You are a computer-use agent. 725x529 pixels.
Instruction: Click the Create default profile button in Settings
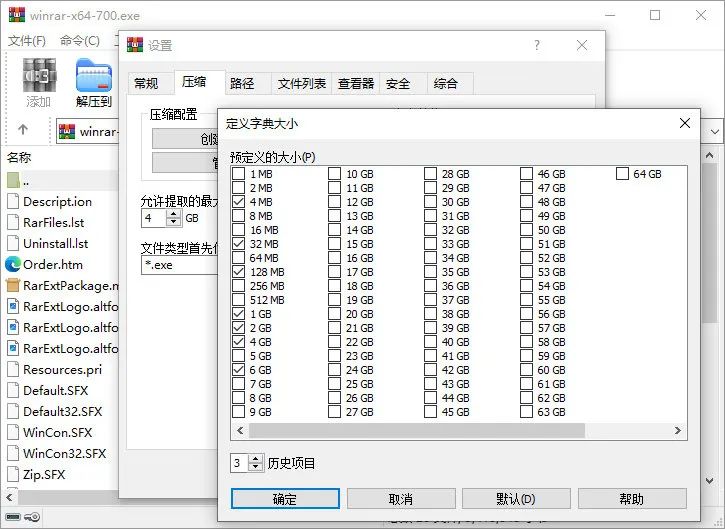click(185, 139)
